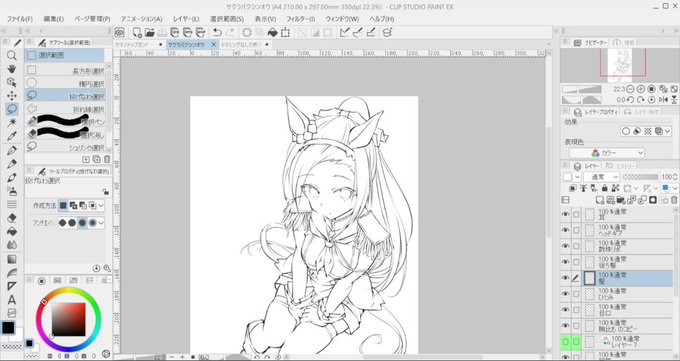Select the Move layer tool
The image size is (680, 361).
[12, 95]
